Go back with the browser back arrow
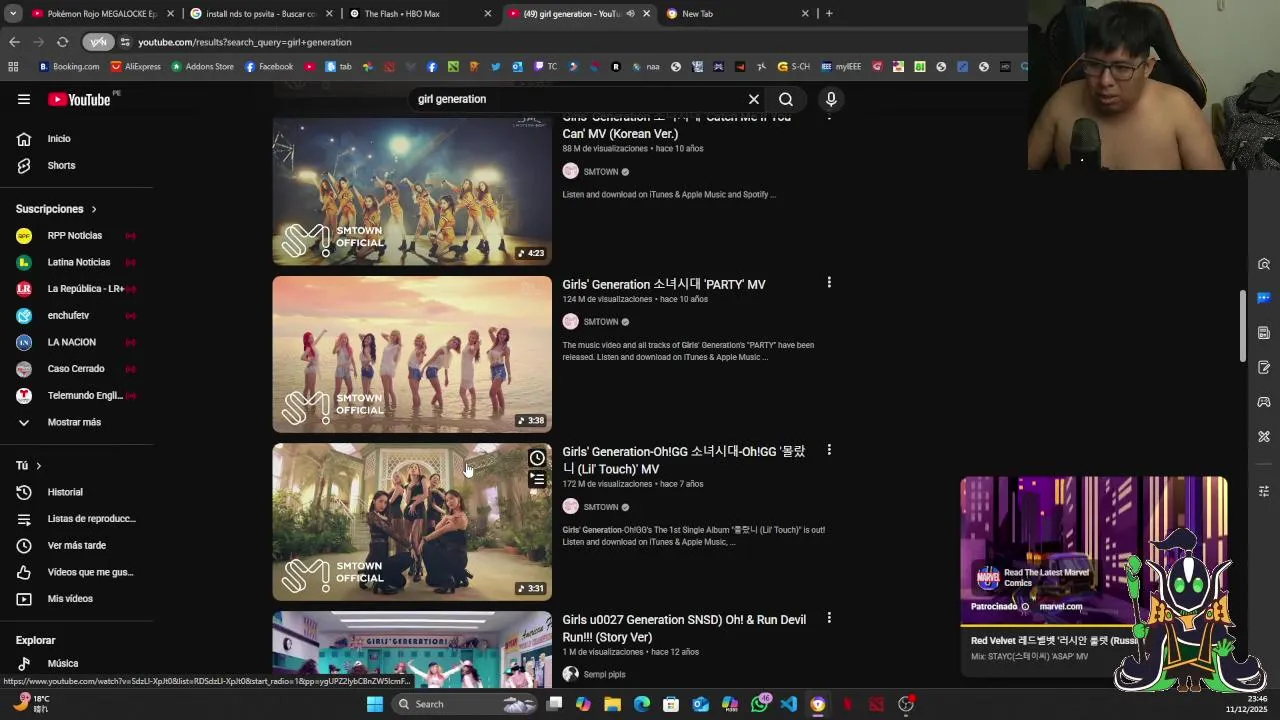 [x=14, y=42]
